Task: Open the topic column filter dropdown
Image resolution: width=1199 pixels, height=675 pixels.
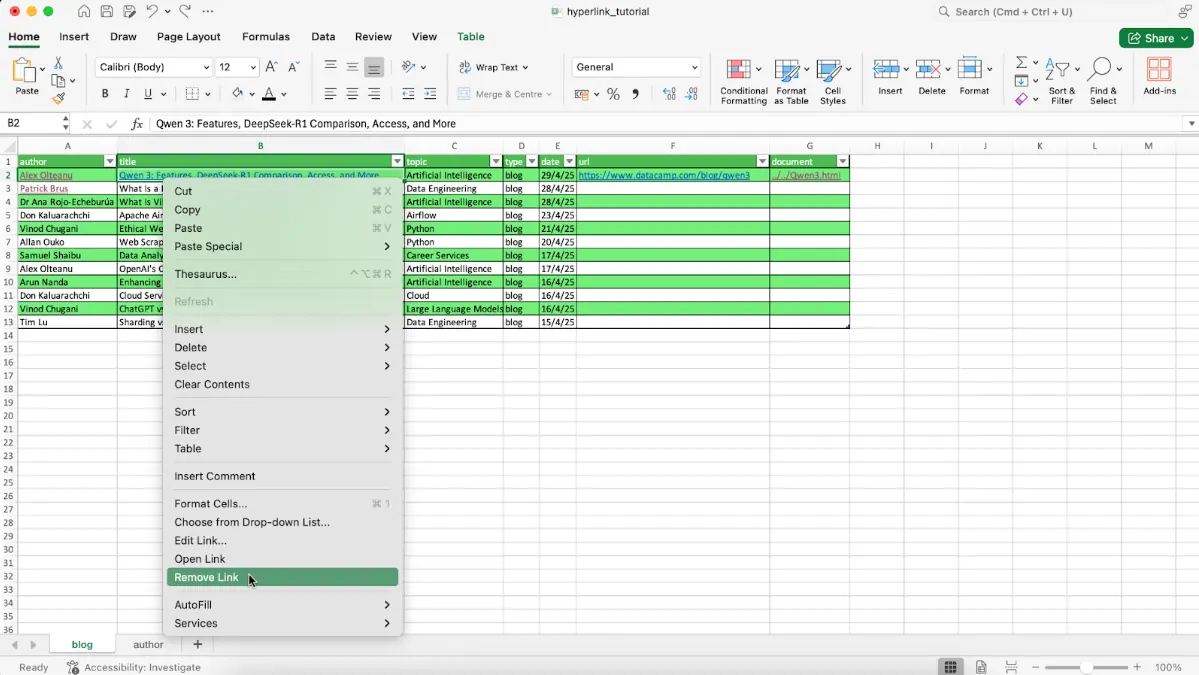Action: coord(495,161)
